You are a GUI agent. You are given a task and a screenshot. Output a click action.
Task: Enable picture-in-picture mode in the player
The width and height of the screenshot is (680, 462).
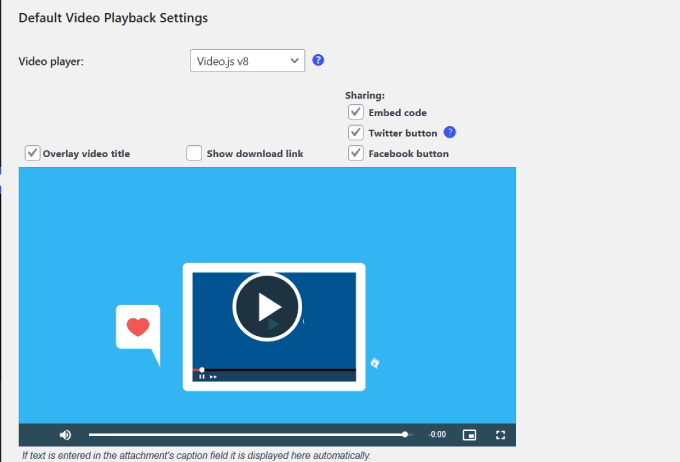(469, 435)
